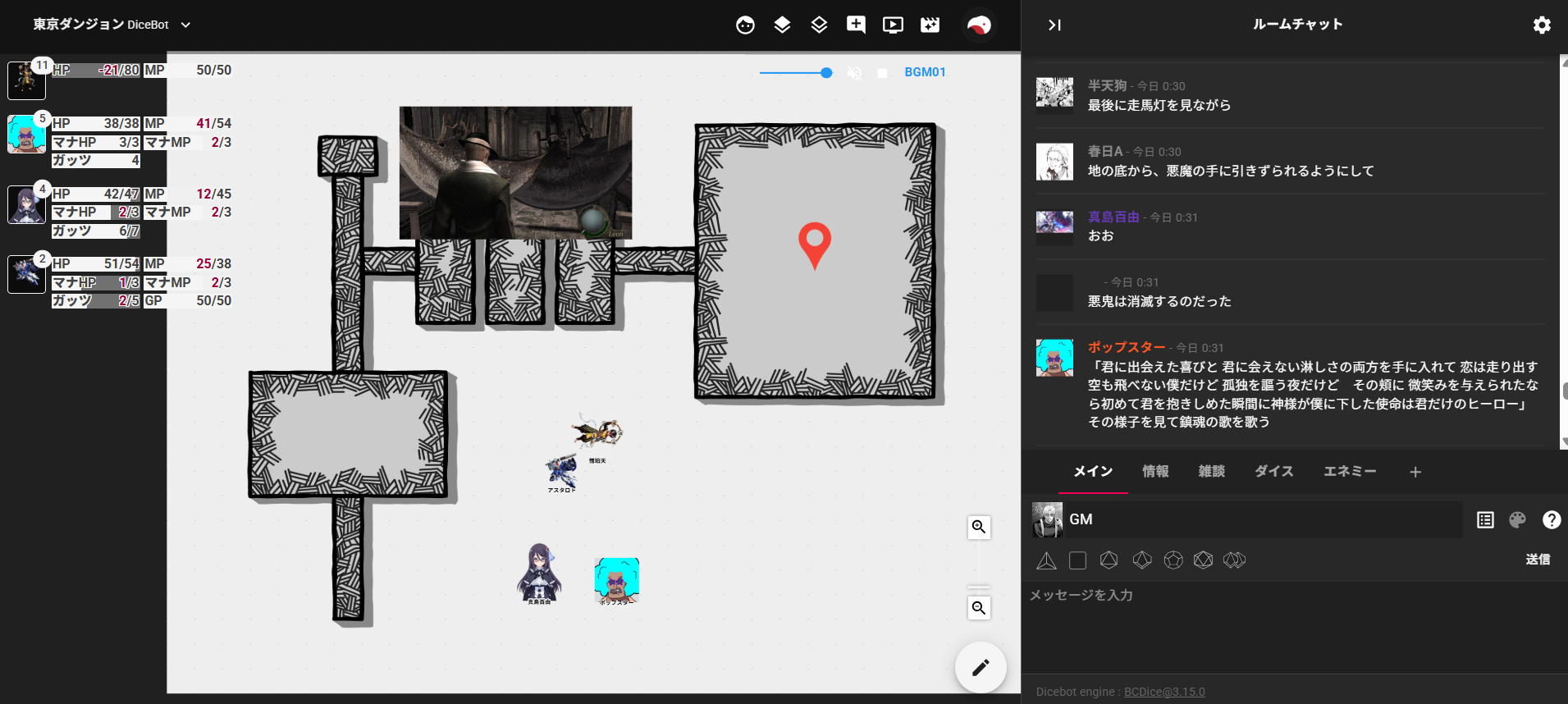1568x704 pixels.
Task: Toggle the muted speaker icon
Action: tap(854, 73)
